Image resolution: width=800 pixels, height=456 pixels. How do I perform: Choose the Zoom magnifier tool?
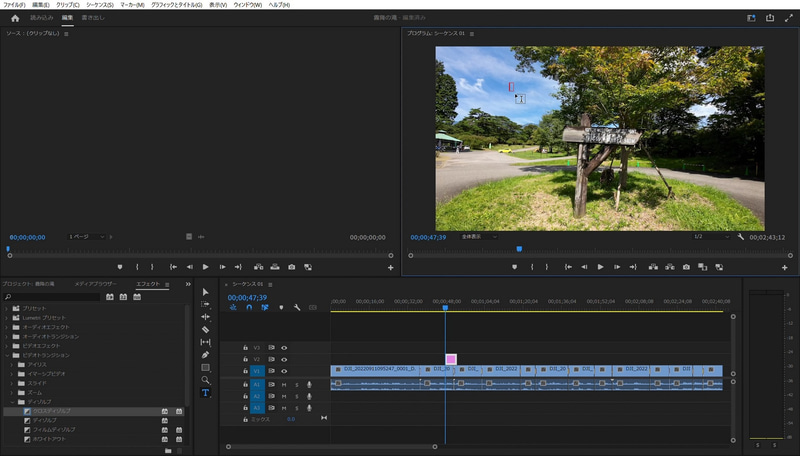[x=205, y=380]
